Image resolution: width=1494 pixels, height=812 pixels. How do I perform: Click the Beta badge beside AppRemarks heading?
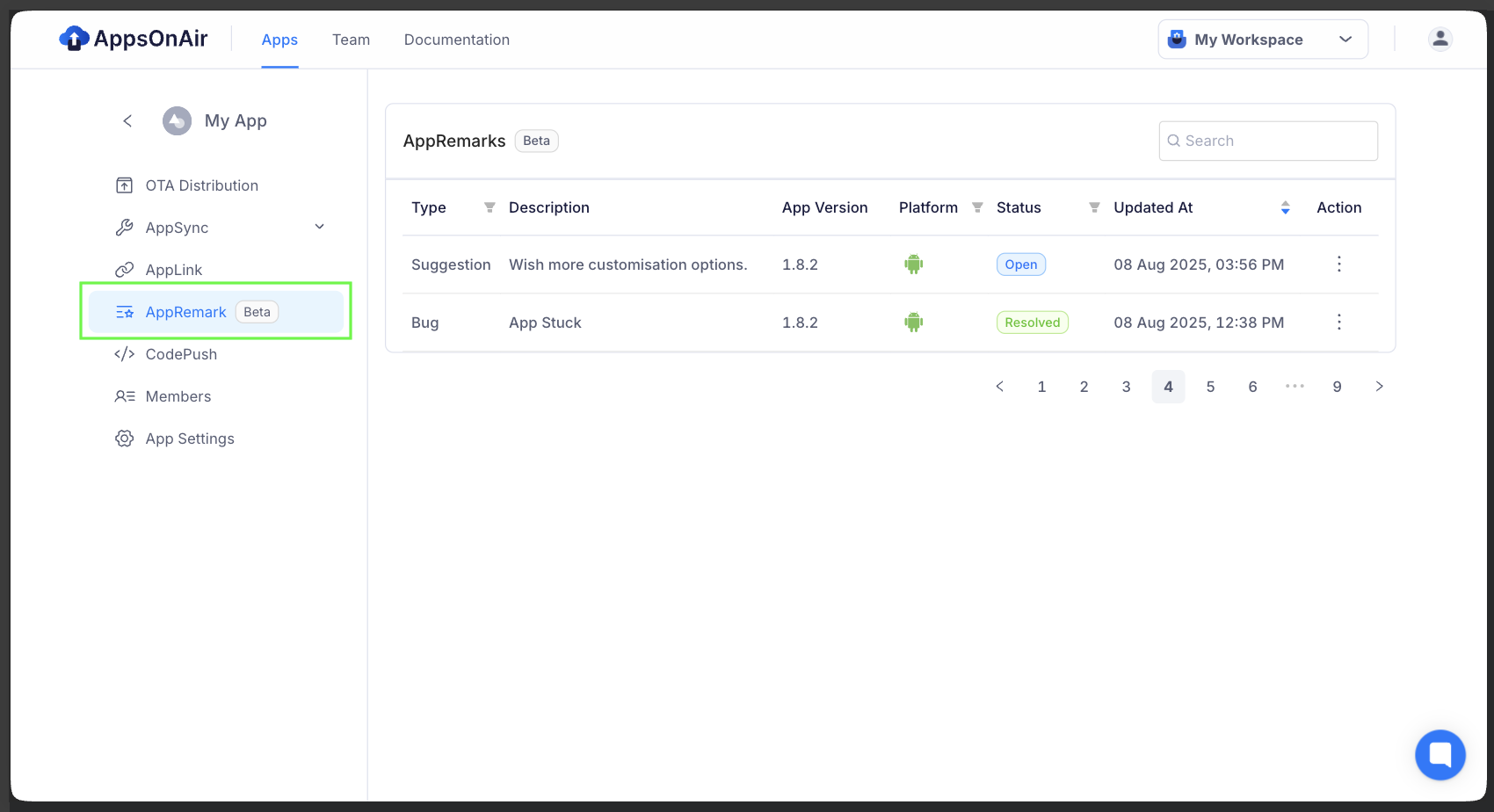pyautogui.click(x=536, y=141)
